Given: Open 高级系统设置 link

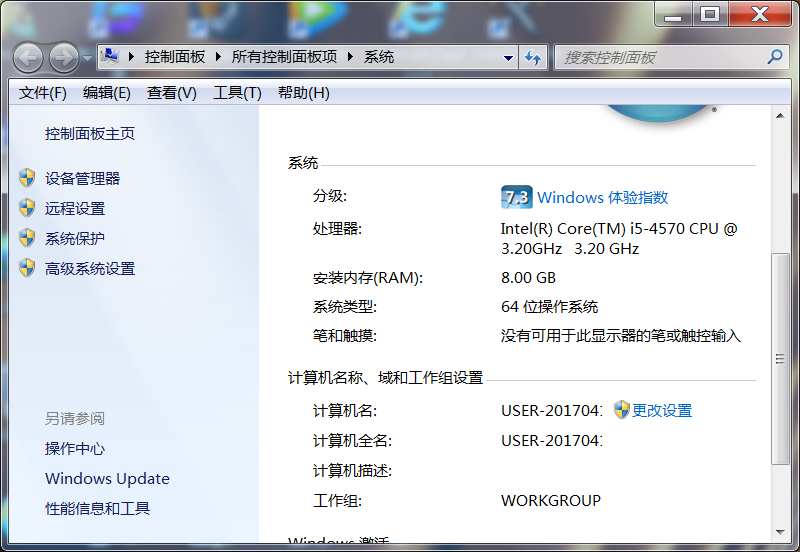Looking at the screenshot, I should click(90, 269).
